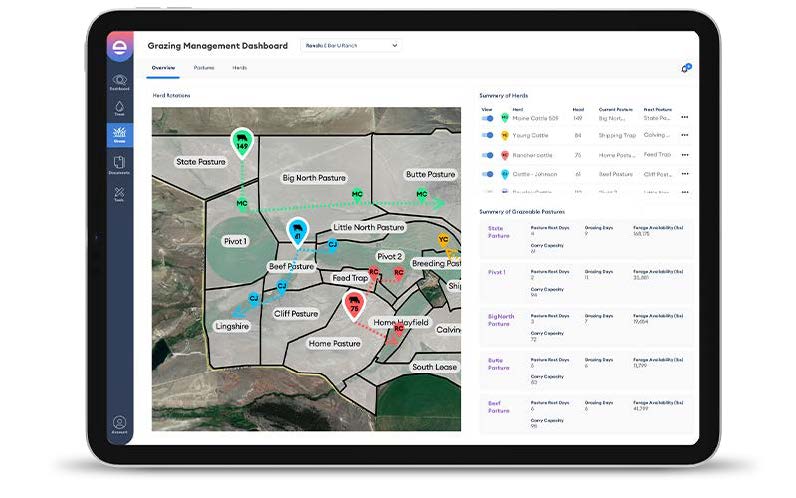Click the red 75 herd map pin
This screenshot has height=498, width=796.
pyautogui.click(x=353, y=306)
